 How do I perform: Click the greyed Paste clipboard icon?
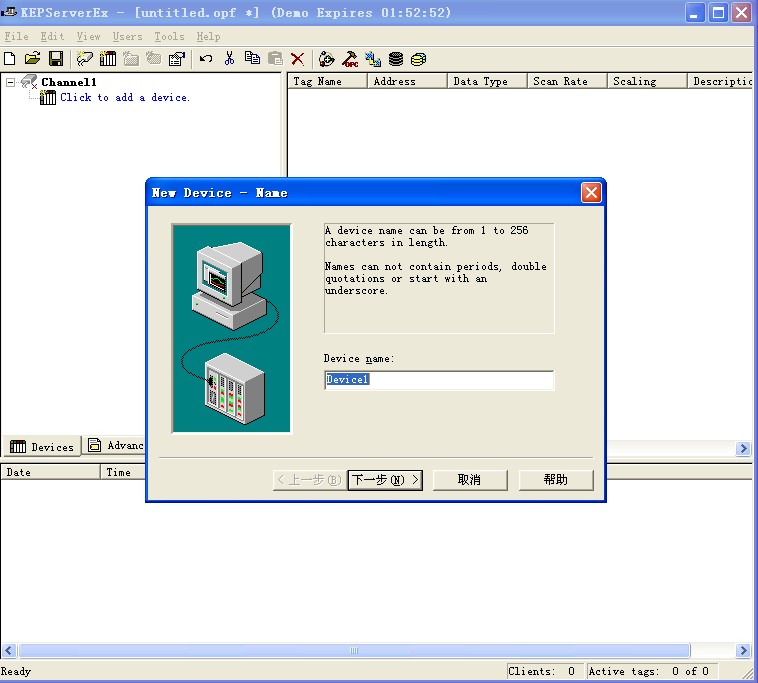pos(276,59)
